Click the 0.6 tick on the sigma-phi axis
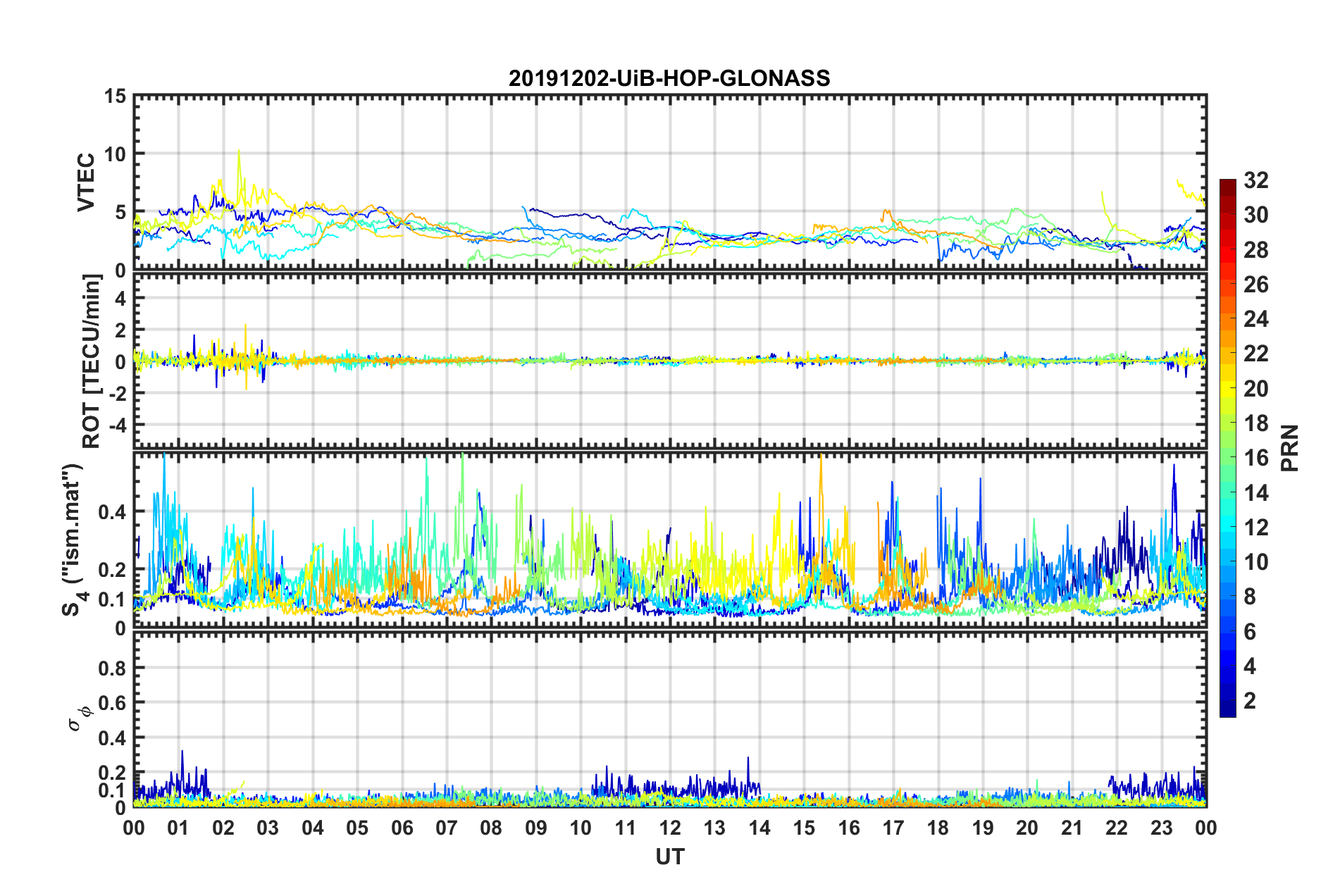This screenshot has width=1340, height=896. [113, 703]
